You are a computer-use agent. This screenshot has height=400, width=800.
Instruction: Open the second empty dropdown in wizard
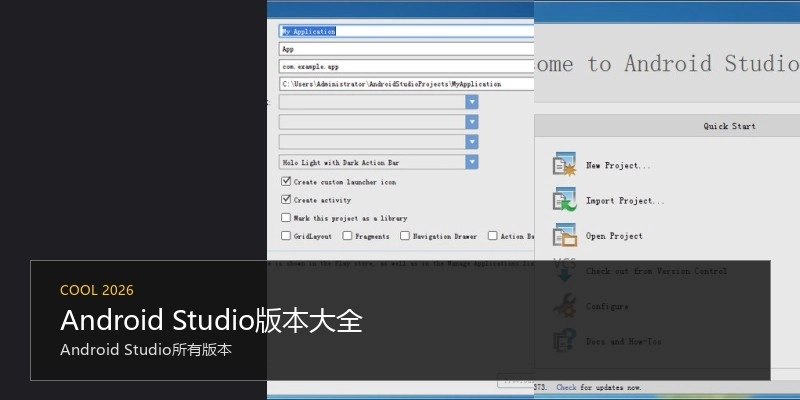pyautogui.click(x=378, y=122)
